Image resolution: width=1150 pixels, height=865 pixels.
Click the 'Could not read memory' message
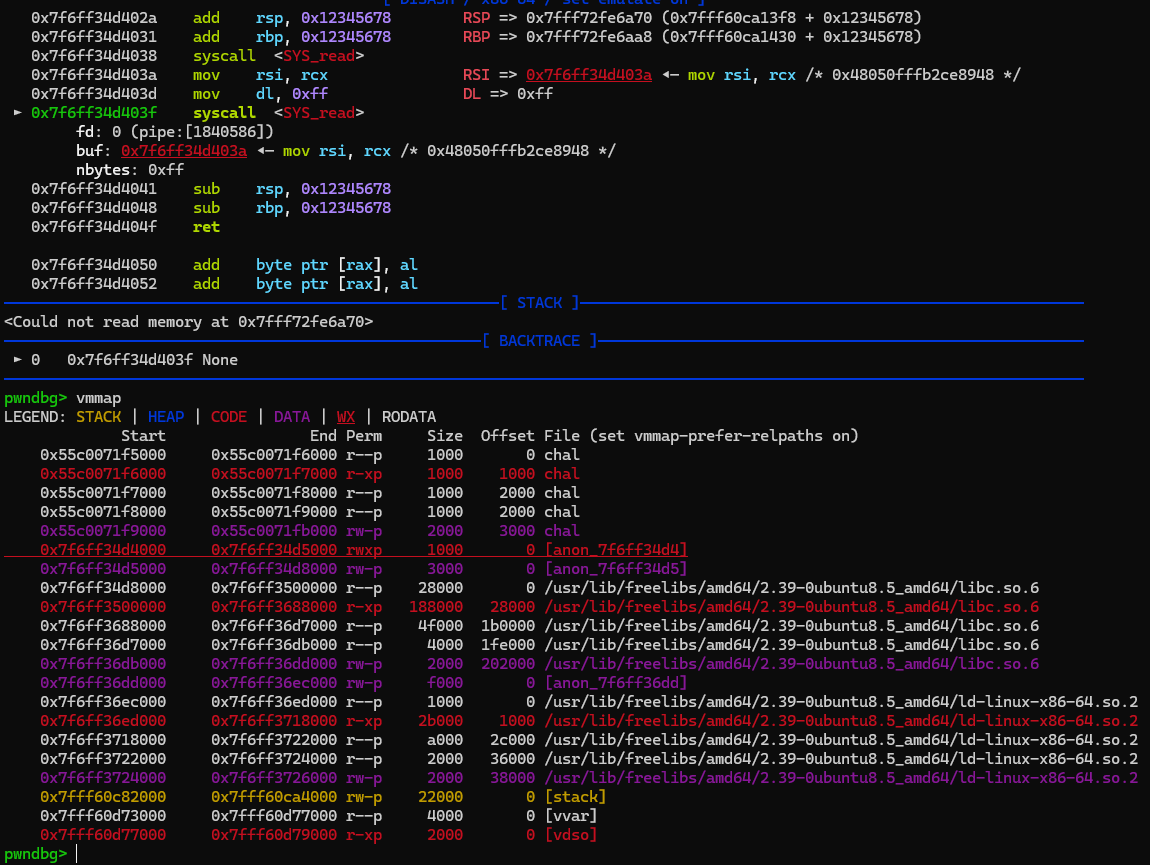pyautogui.click(x=188, y=322)
